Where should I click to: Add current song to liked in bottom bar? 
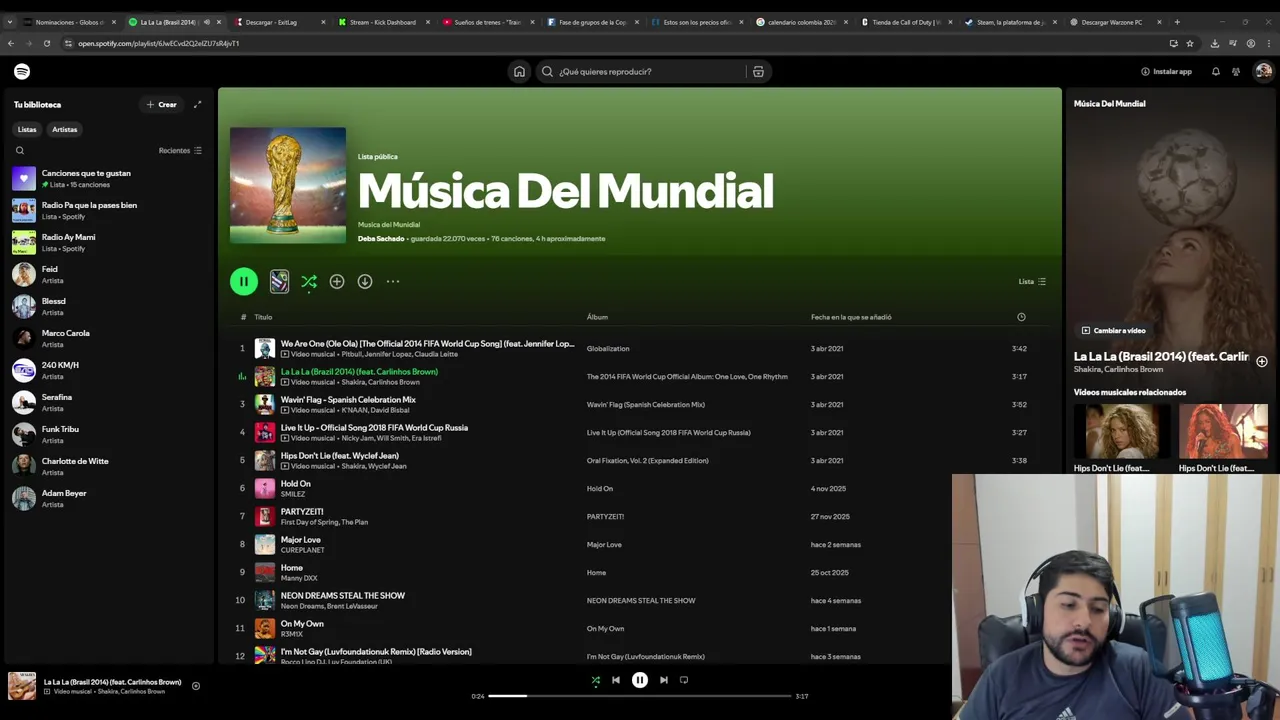pyautogui.click(x=196, y=686)
